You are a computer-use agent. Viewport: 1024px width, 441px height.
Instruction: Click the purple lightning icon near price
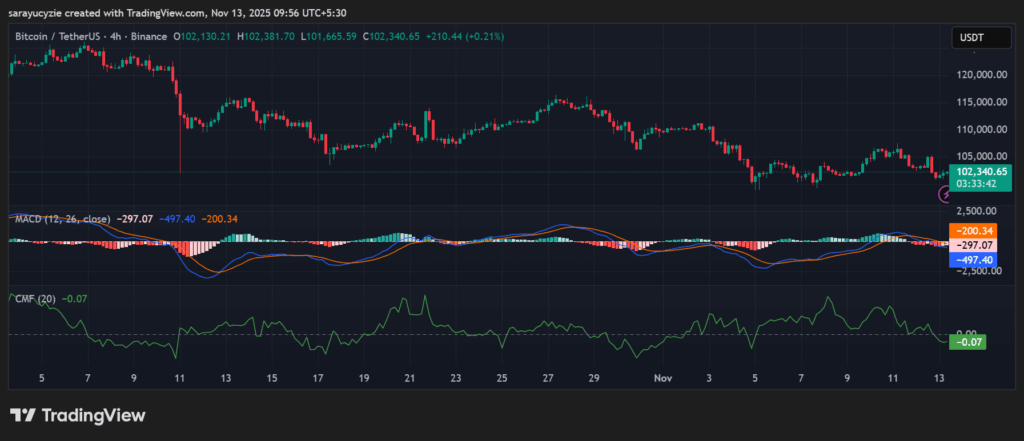tap(943, 195)
